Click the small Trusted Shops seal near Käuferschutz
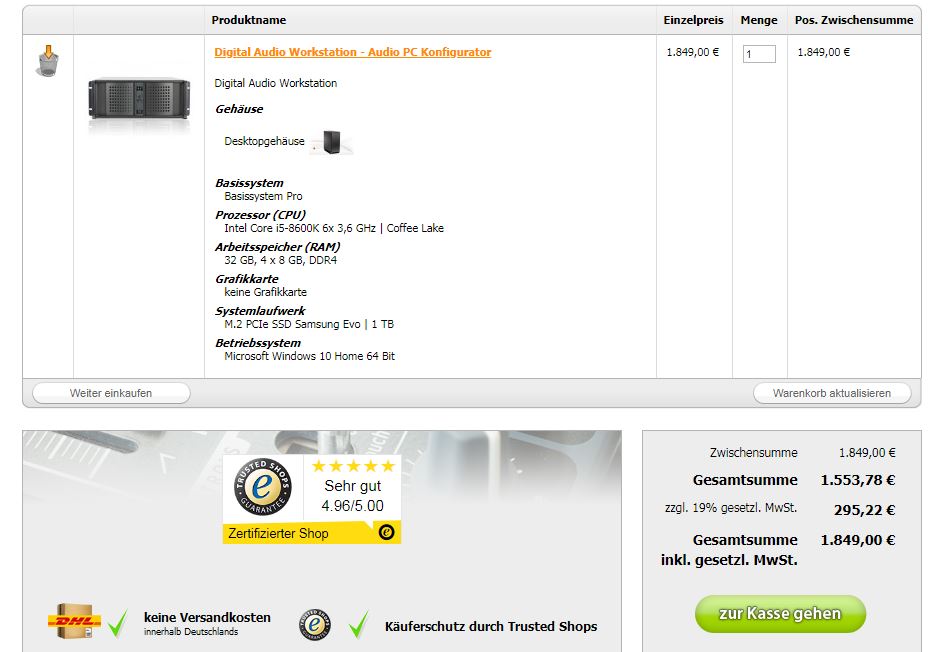 (315, 625)
